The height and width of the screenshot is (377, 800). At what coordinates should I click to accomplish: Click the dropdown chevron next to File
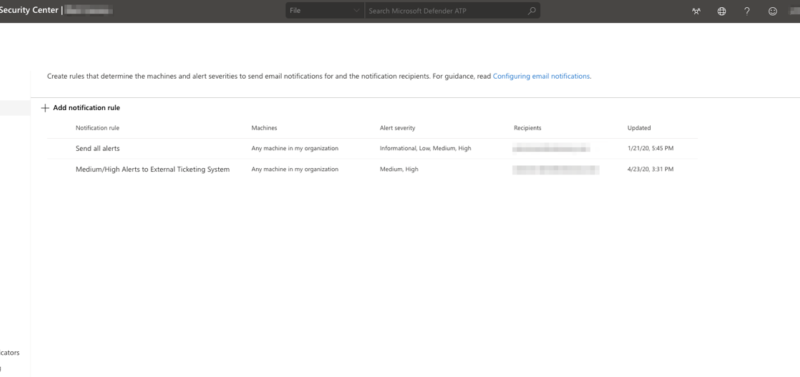[x=356, y=11]
